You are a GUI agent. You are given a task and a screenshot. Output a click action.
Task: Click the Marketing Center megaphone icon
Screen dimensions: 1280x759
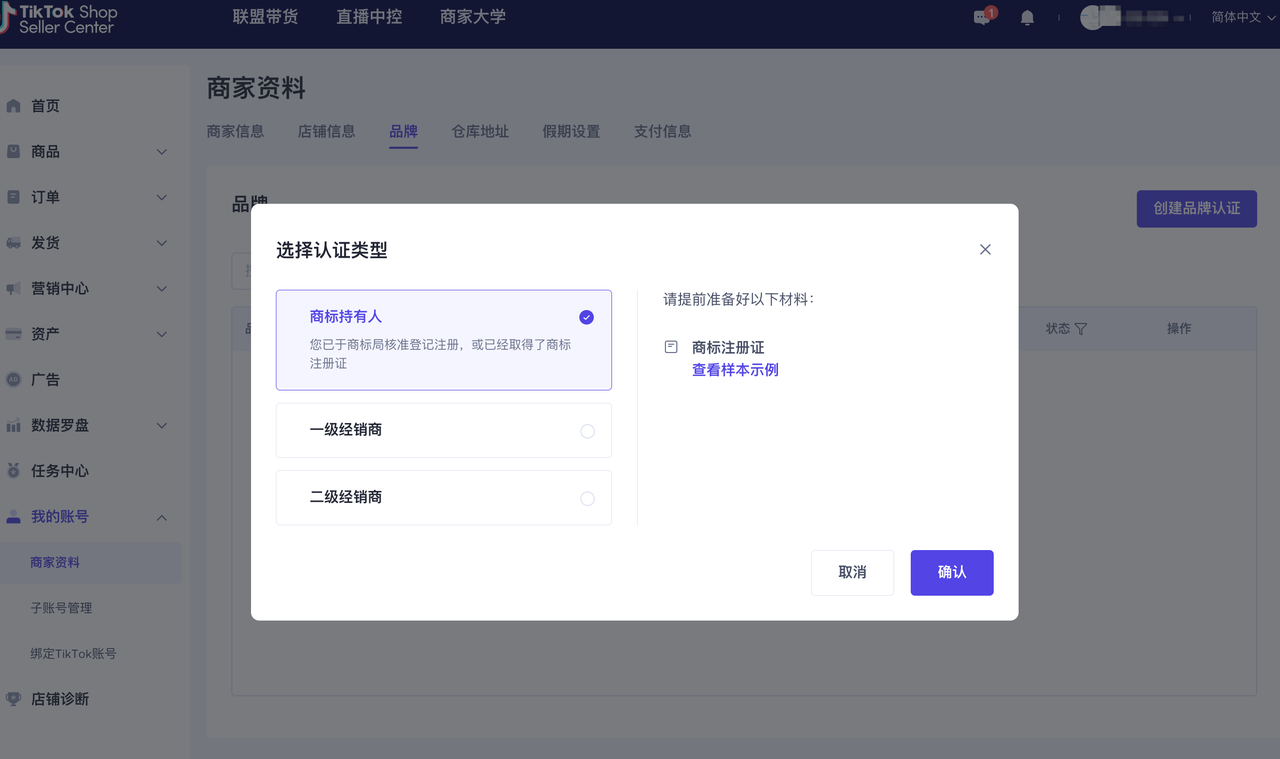[x=14, y=289]
